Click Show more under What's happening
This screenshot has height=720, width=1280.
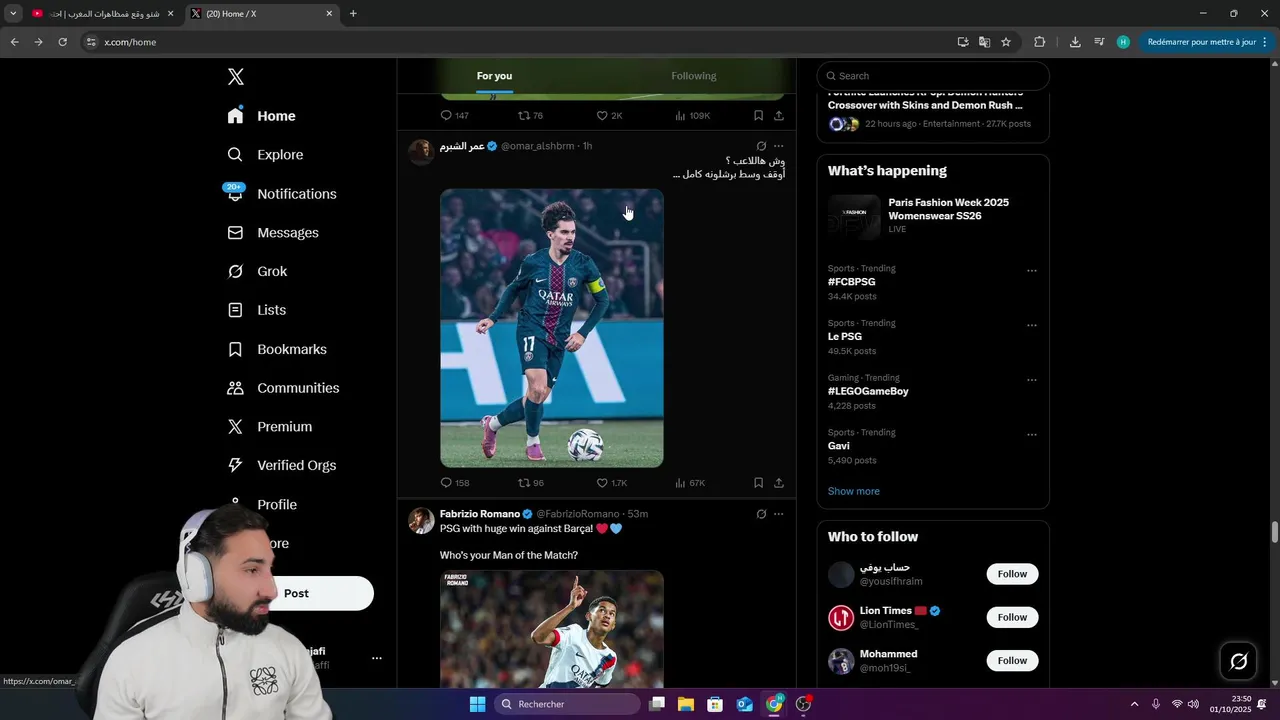(x=854, y=491)
